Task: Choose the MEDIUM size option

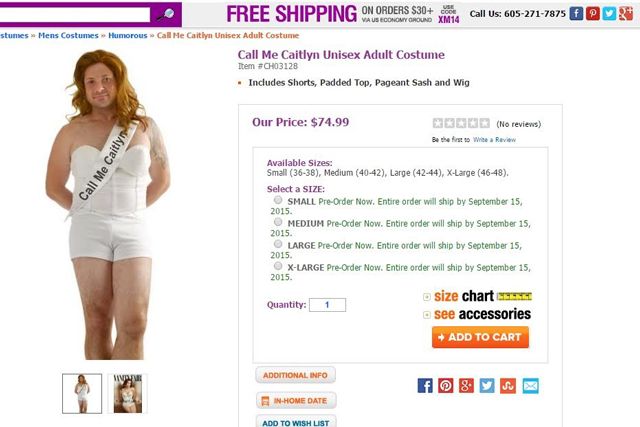Action: [277, 222]
